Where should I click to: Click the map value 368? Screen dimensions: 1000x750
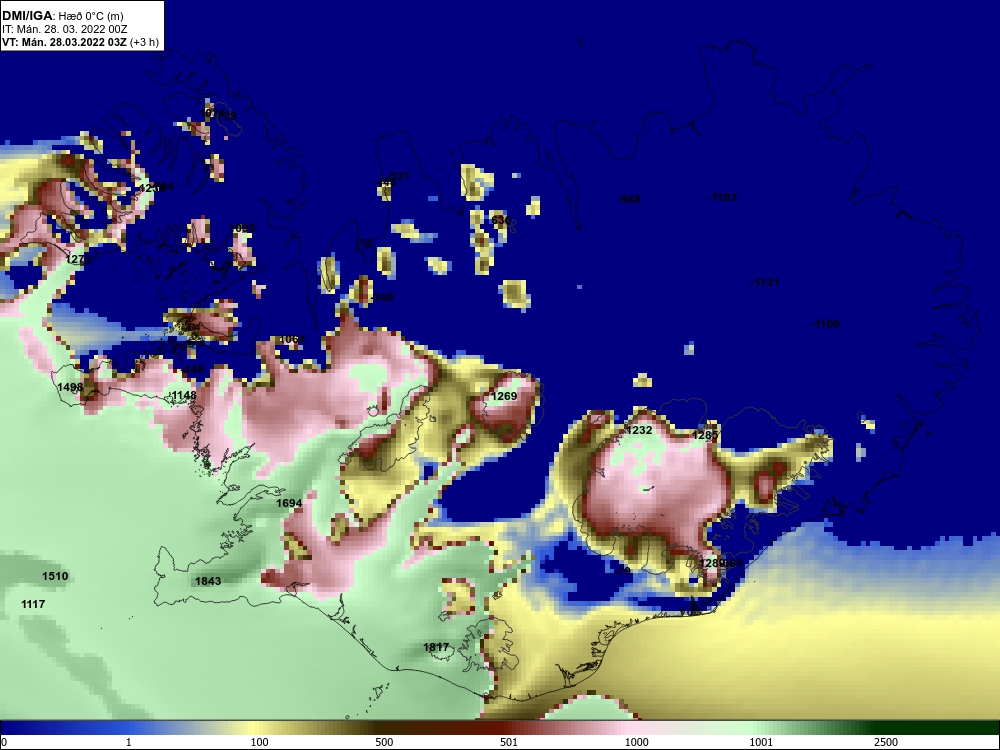[383, 297]
